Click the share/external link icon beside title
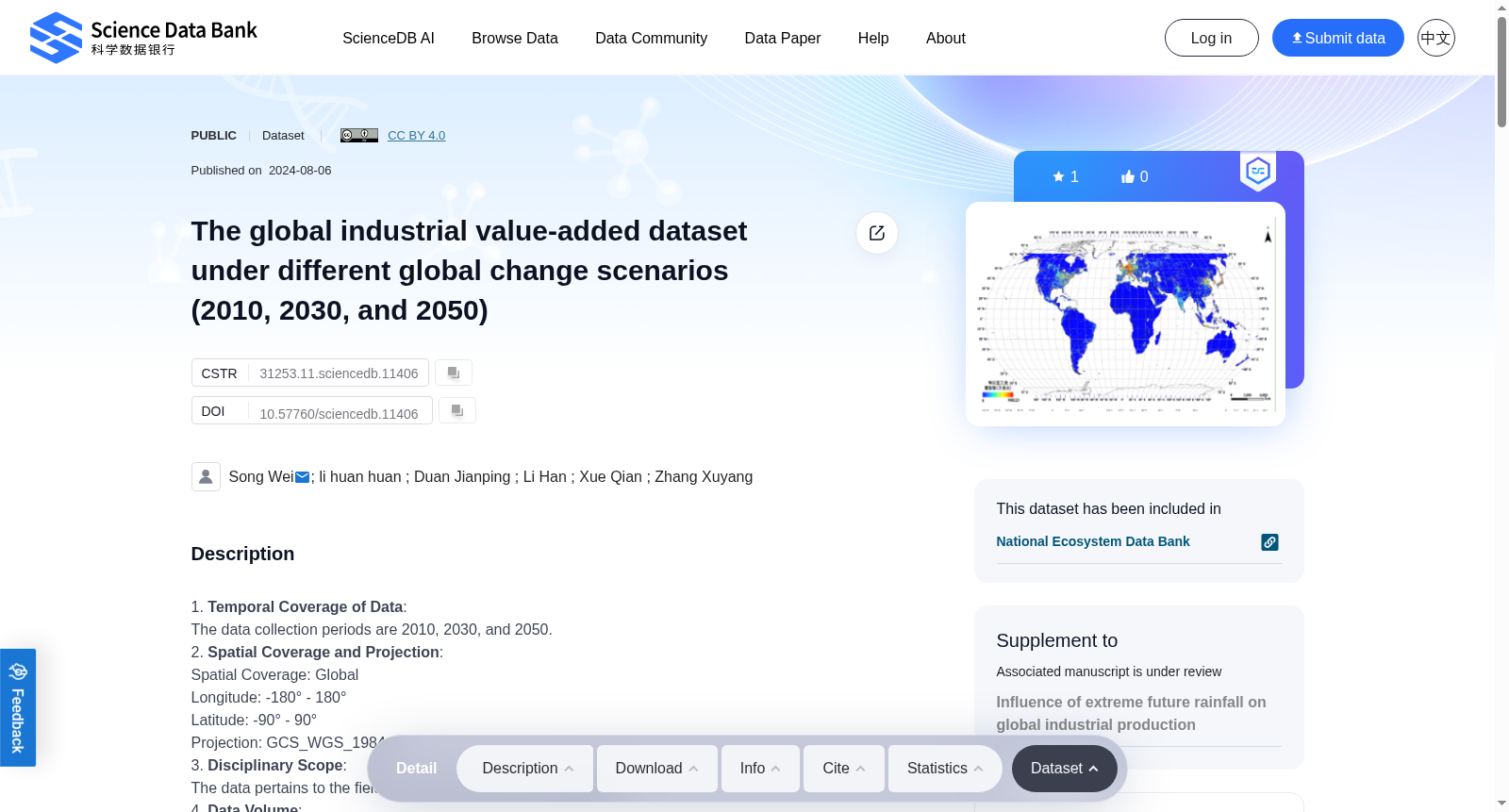The width and height of the screenshot is (1509, 812). coord(877,233)
